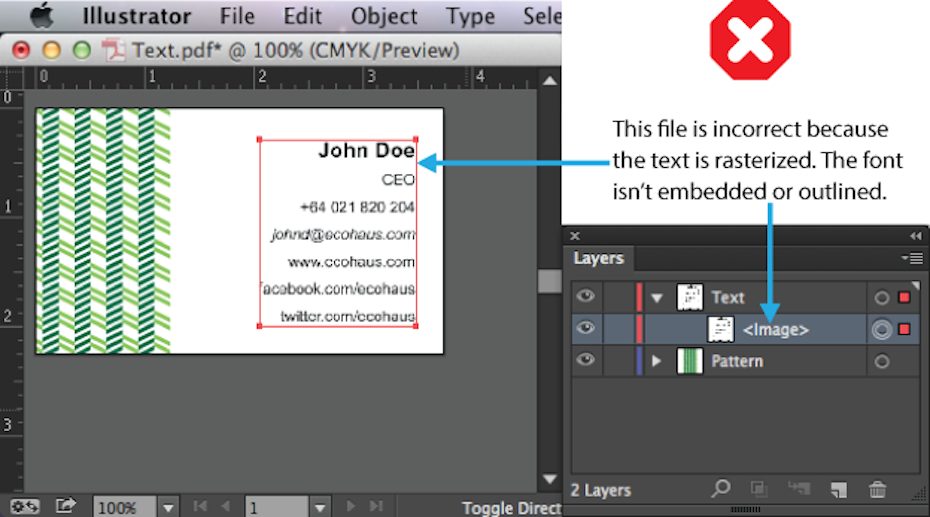Hide the Pattern layer

pyautogui.click(x=587, y=362)
